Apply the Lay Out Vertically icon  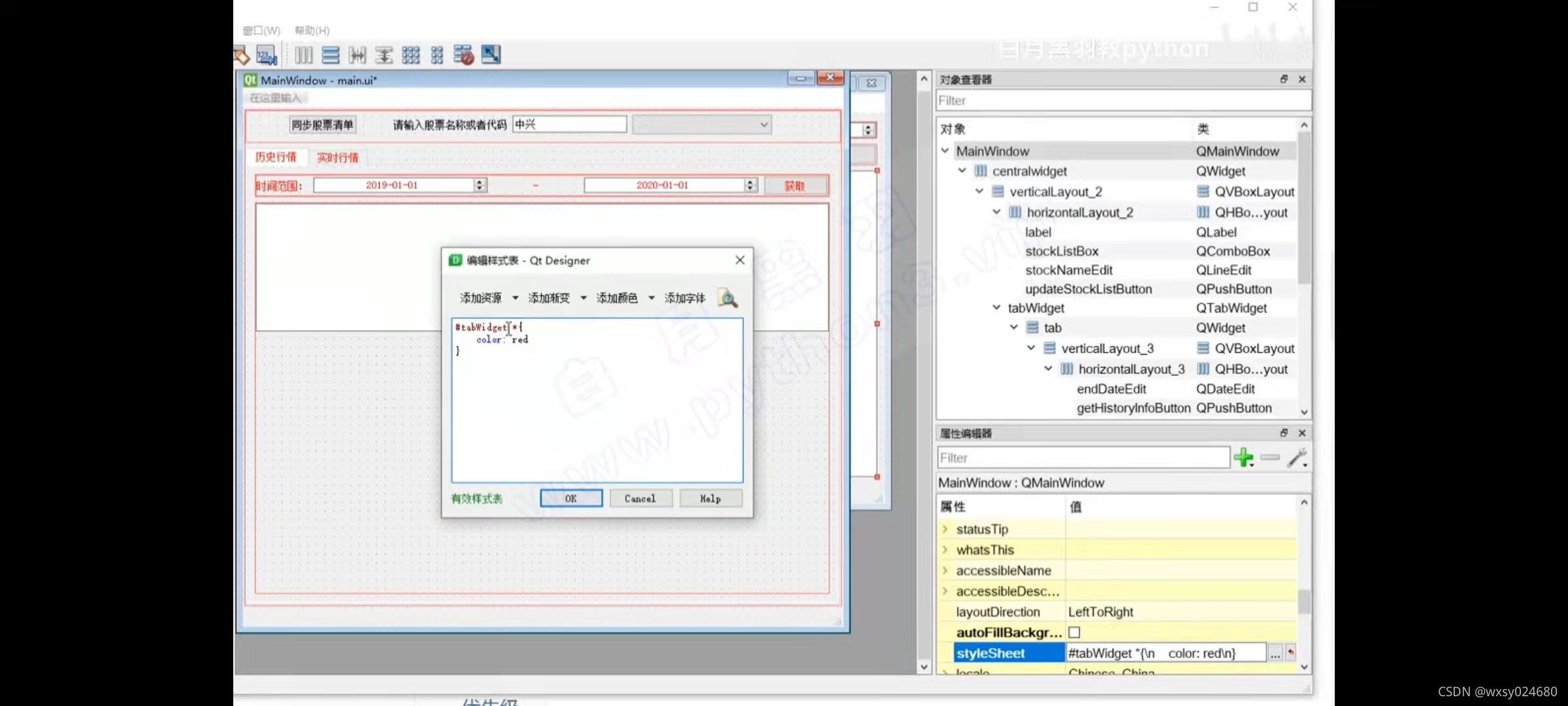click(331, 56)
